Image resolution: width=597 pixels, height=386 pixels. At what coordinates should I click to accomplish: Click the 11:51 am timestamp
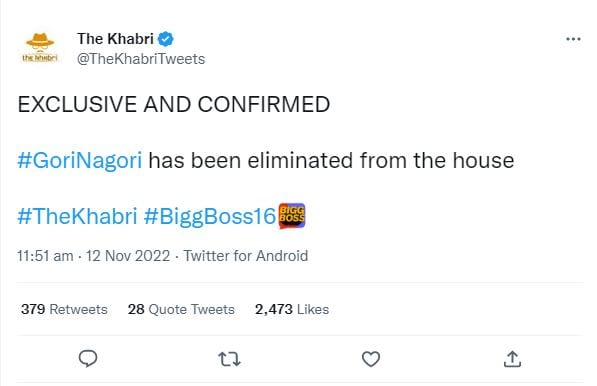tap(45, 256)
